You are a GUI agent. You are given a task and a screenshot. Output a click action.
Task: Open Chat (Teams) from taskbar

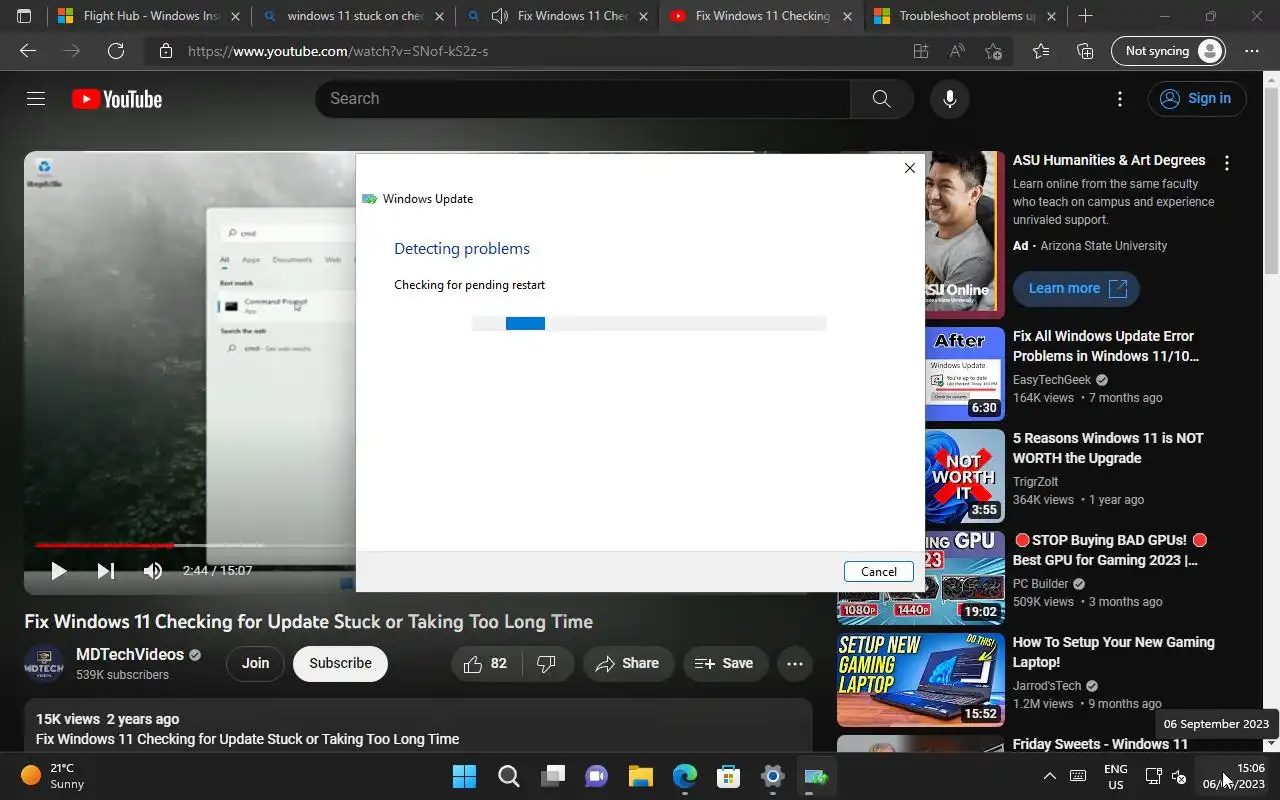click(597, 776)
